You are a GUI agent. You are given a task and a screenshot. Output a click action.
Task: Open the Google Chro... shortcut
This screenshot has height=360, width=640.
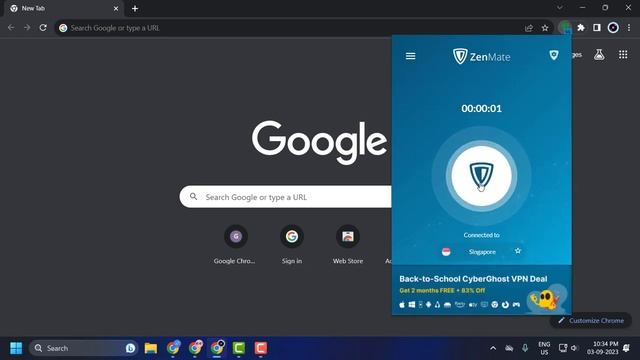[x=236, y=245]
